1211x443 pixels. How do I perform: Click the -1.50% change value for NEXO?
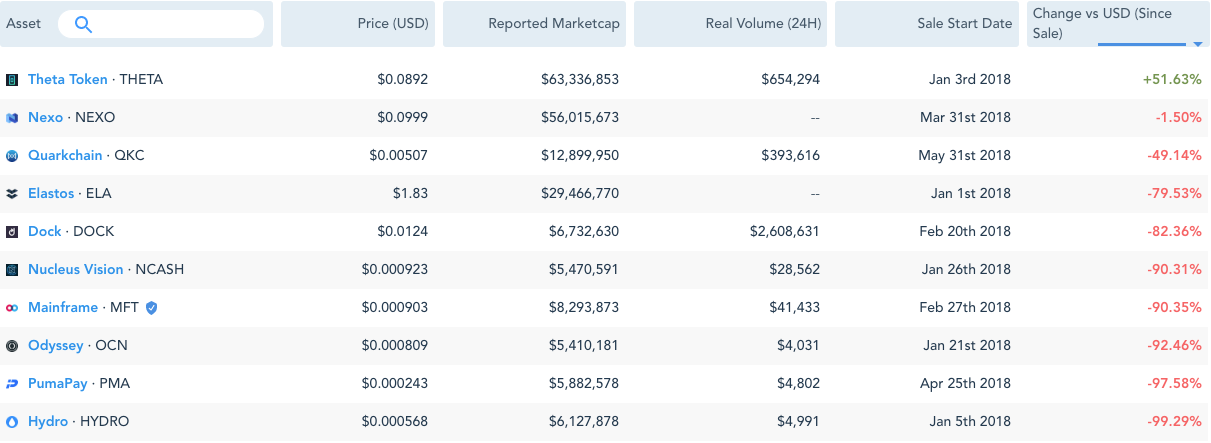(1178, 117)
